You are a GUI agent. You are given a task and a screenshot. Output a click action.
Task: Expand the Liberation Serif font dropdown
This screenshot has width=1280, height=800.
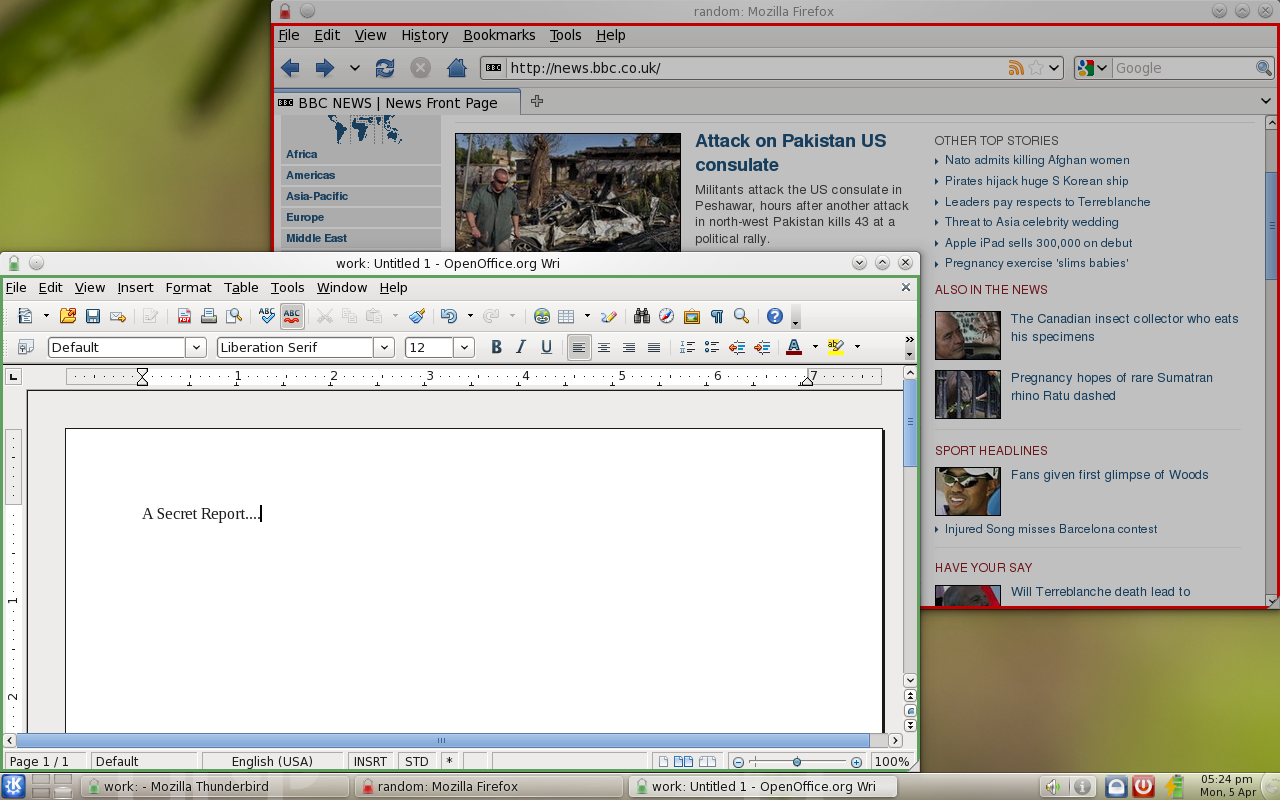(x=384, y=347)
